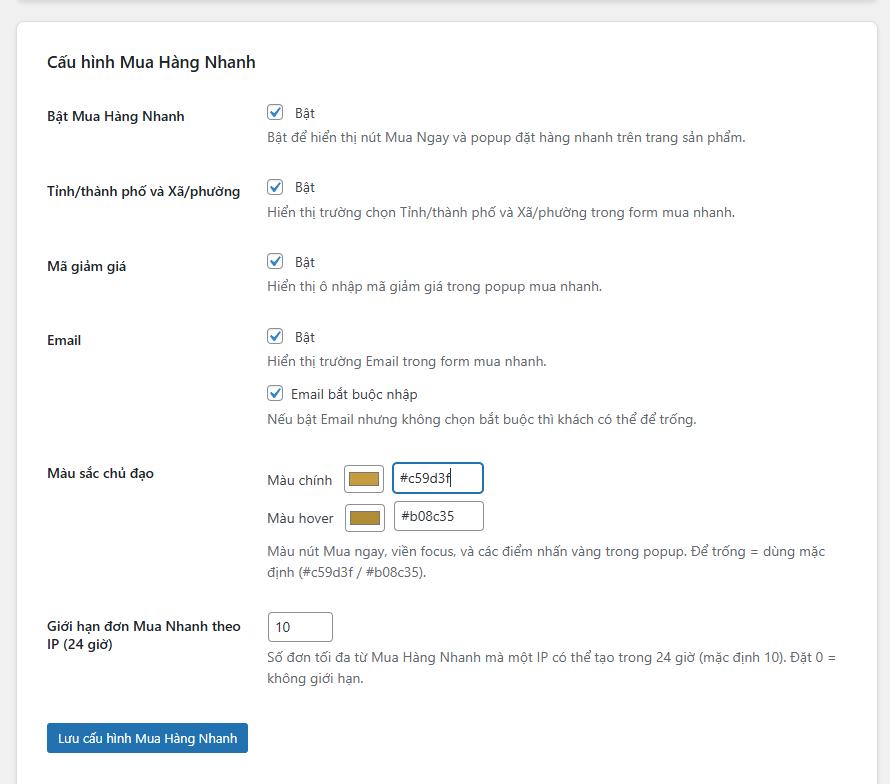890x784 pixels.
Task: Toggle the Tỉnh/thành phố và Xã/phường checkbox
Action: tap(275, 187)
